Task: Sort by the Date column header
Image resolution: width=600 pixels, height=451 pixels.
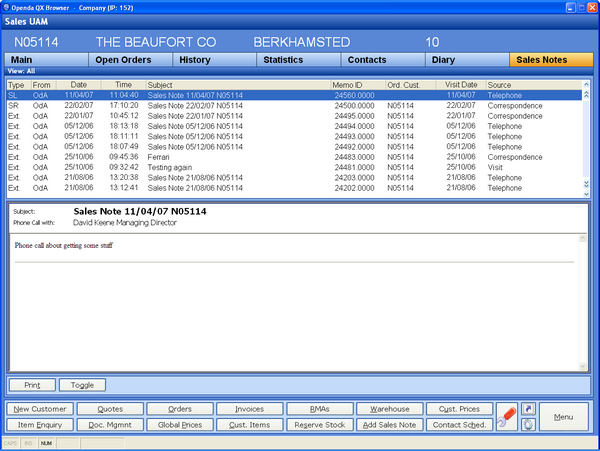Action: coord(79,85)
